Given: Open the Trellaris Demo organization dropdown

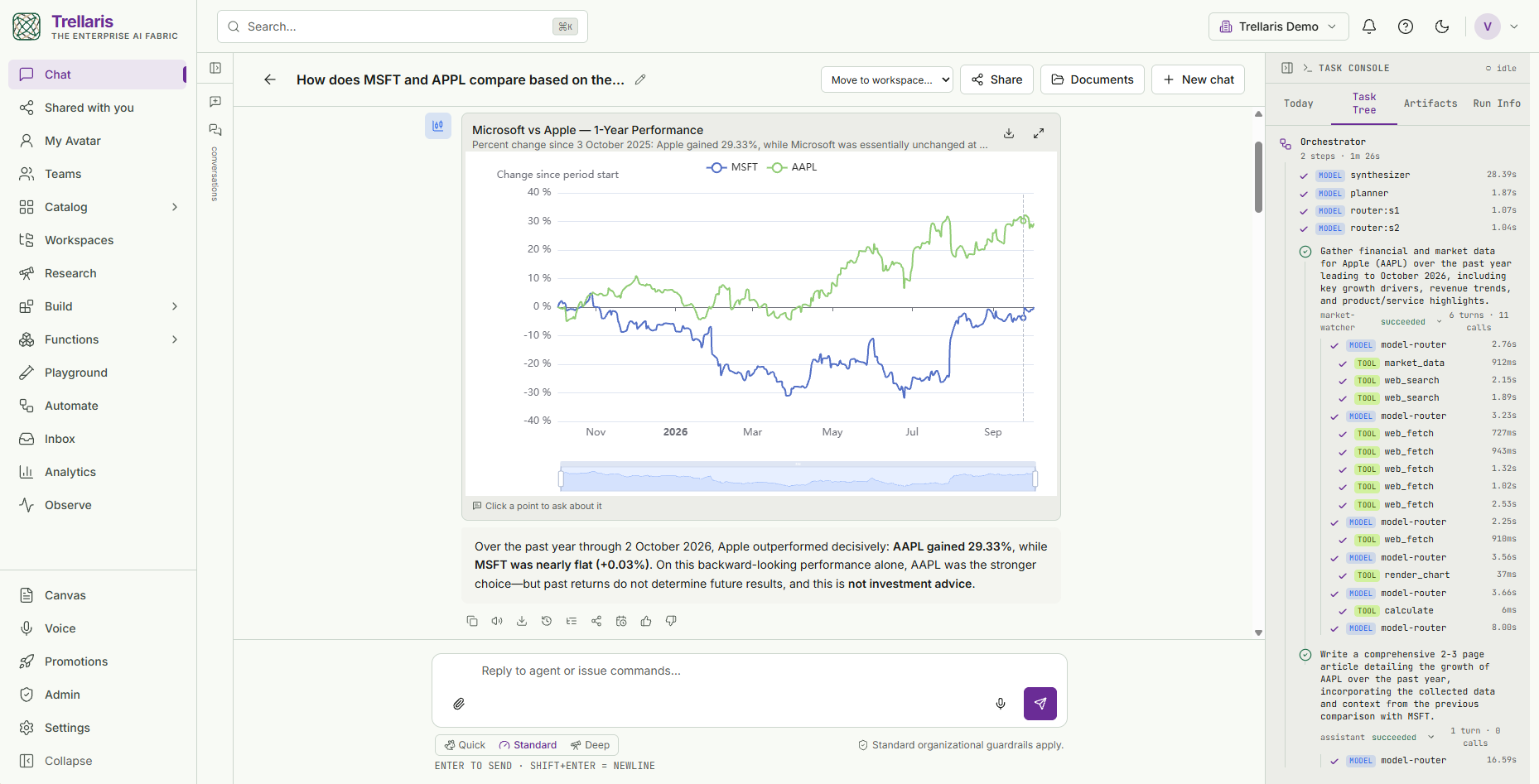Looking at the screenshot, I should click(x=1278, y=26).
